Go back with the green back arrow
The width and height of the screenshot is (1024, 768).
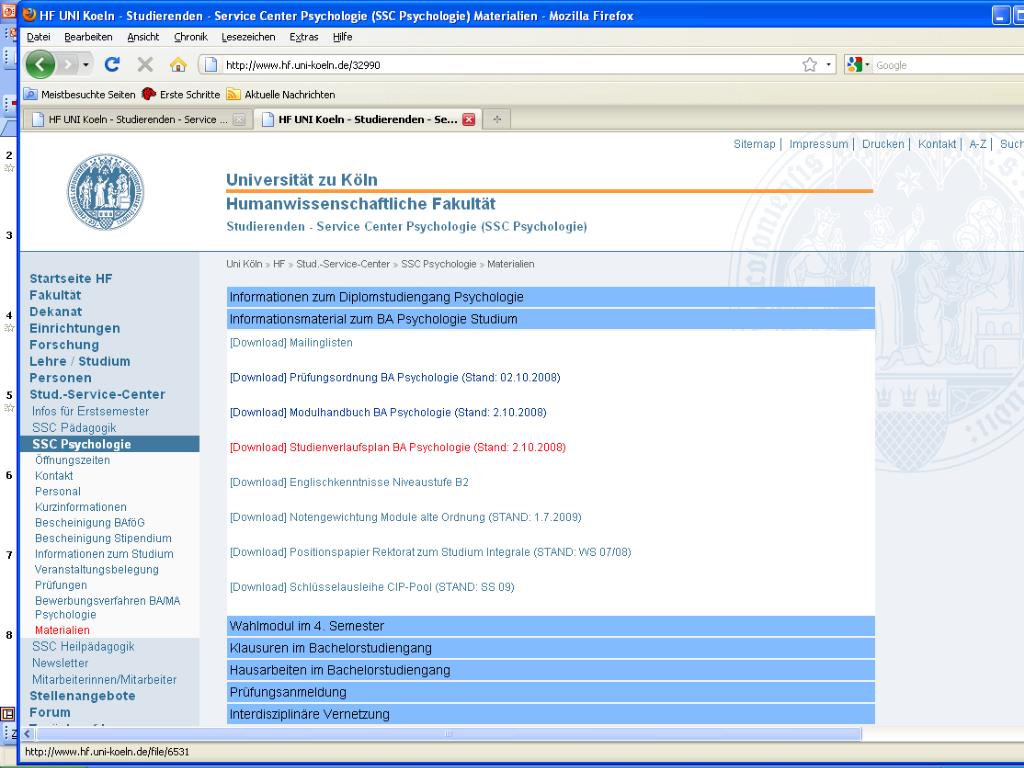click(40, 64)
